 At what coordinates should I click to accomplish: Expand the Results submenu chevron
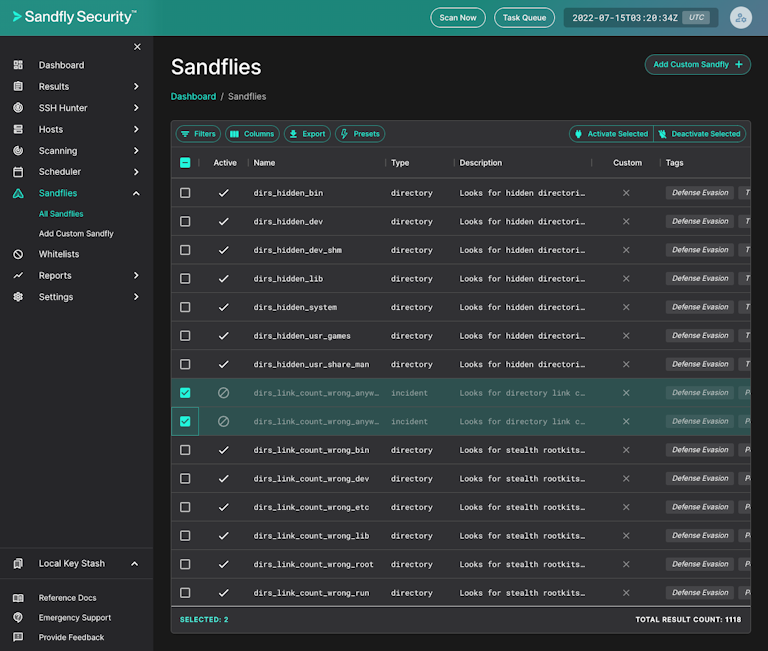click(x=136, y=86)
